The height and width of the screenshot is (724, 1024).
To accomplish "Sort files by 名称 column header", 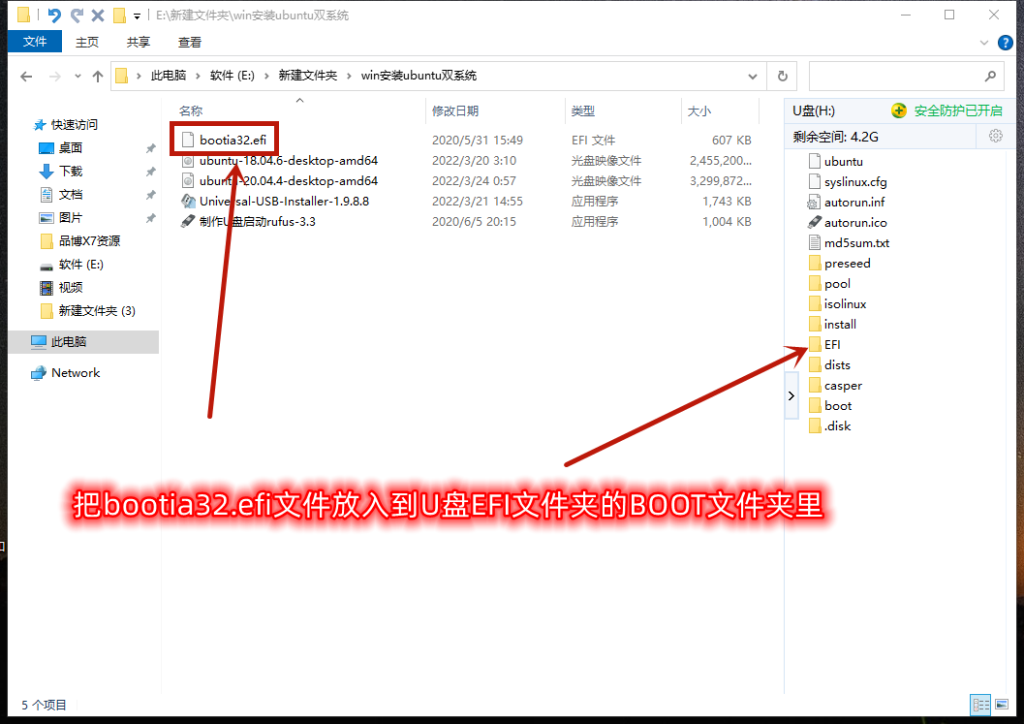I will [191, 111].
